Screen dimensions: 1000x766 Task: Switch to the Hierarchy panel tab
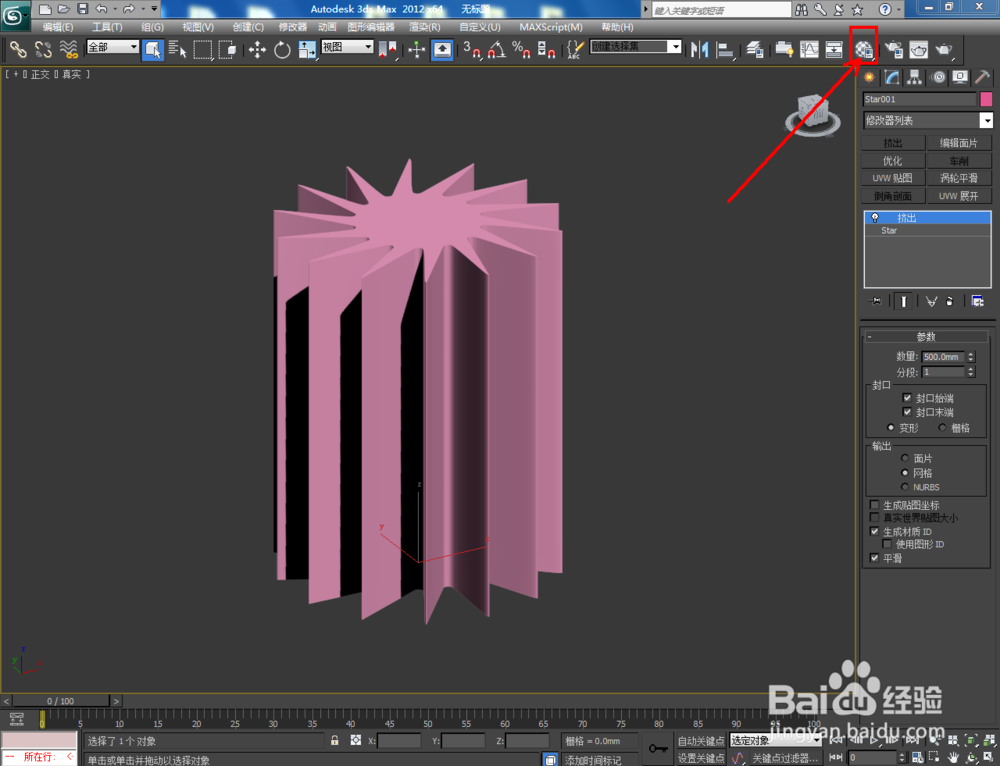pos(915,78)
